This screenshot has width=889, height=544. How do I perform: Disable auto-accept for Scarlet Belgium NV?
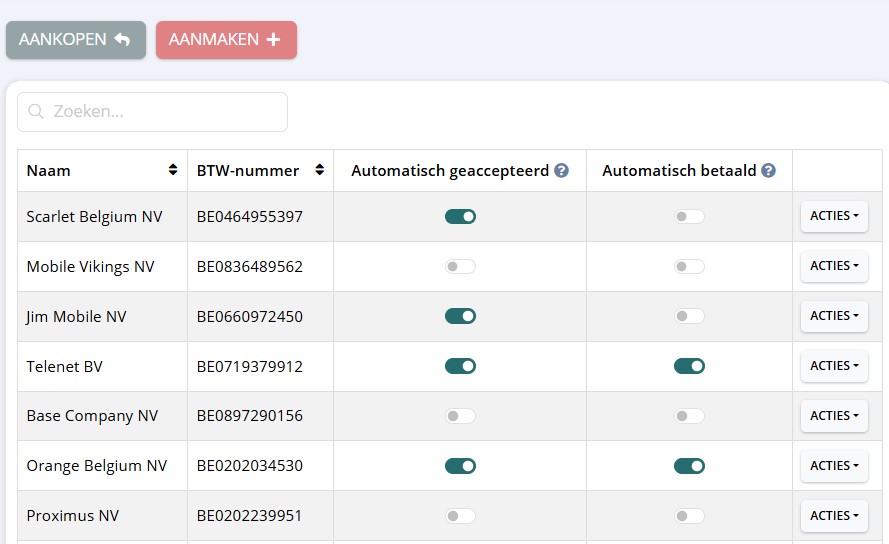(x=460, y=216)
